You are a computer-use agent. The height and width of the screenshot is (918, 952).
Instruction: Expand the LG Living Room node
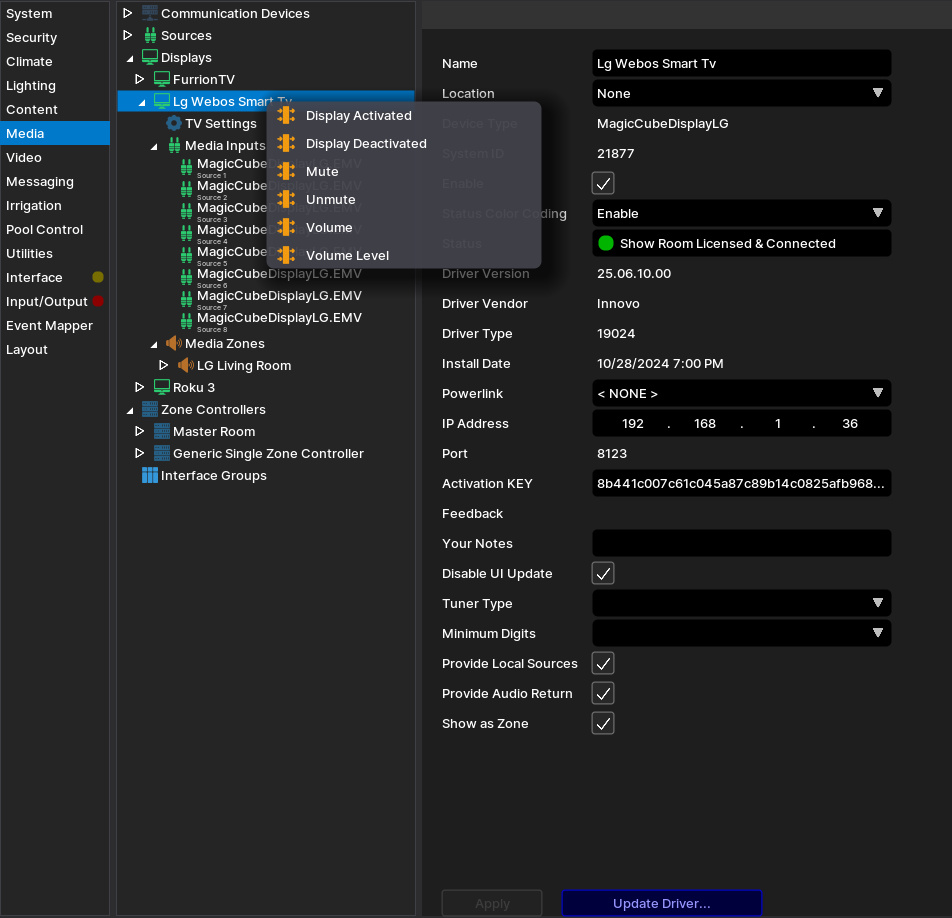163,365
